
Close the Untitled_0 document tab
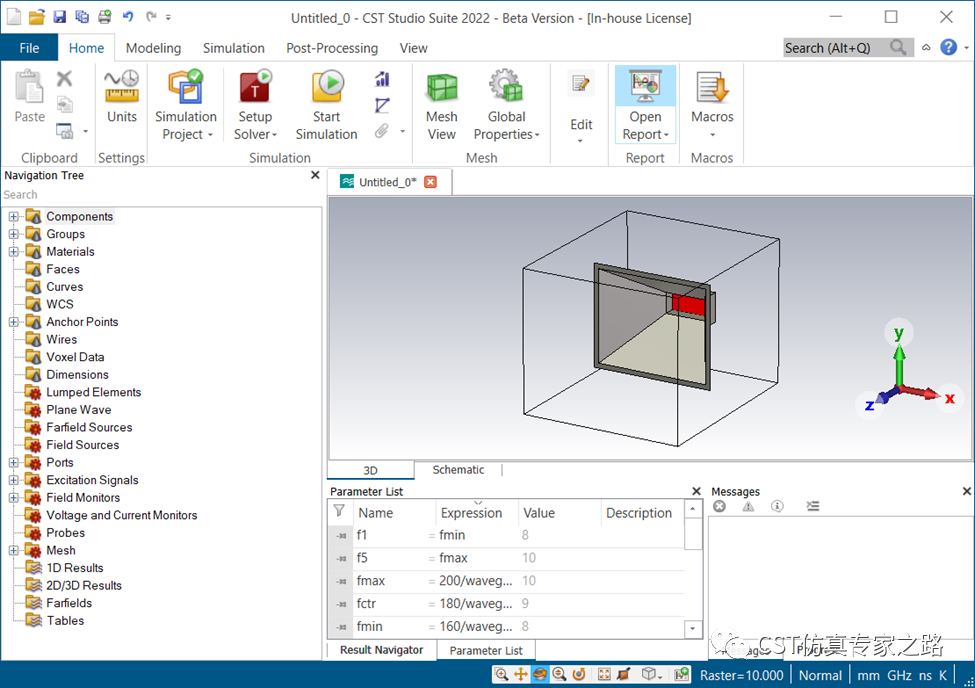coord(430,182)
